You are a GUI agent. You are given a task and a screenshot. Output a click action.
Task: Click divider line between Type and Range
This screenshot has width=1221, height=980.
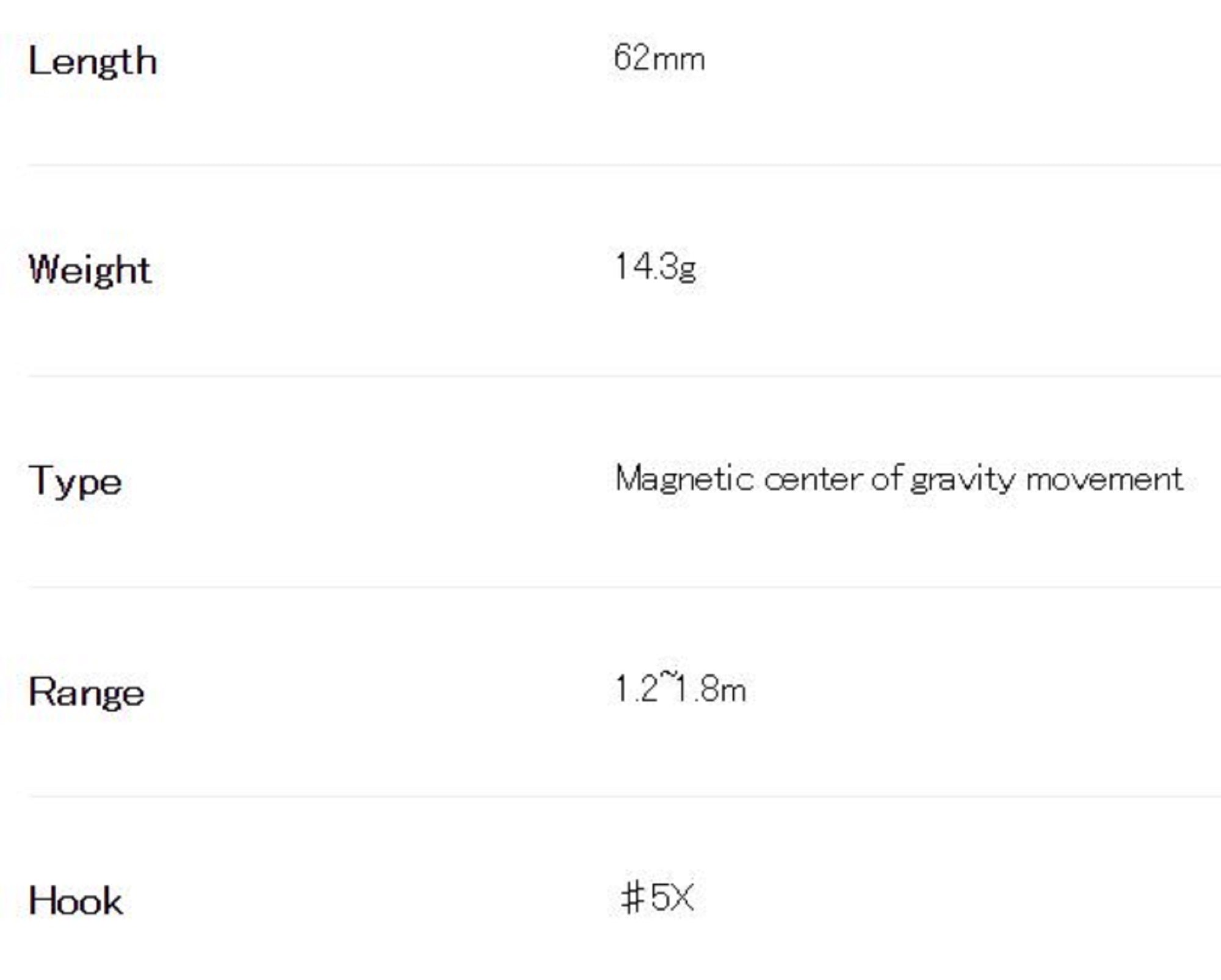pyautogui.click(x=610, y=586)
